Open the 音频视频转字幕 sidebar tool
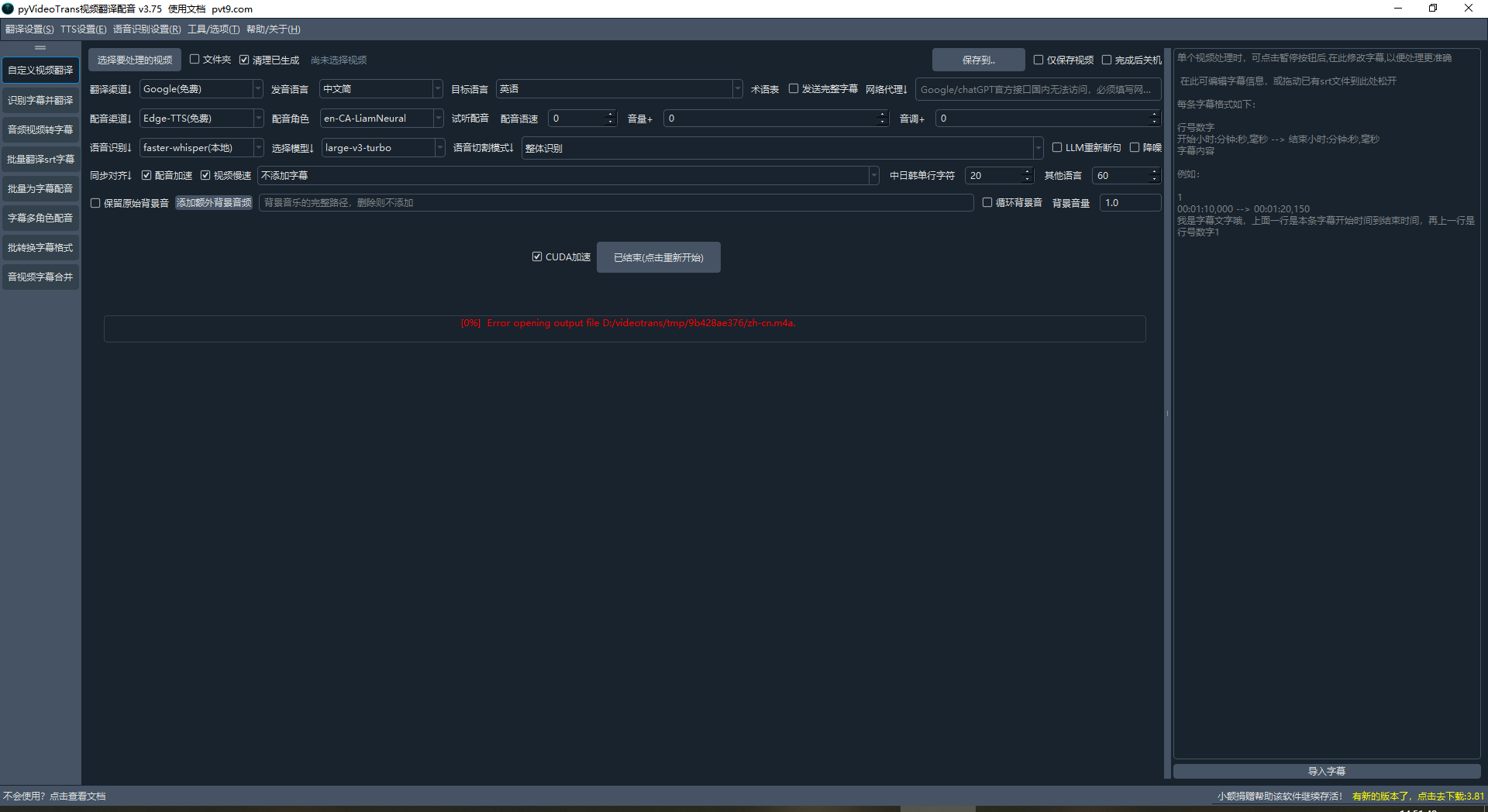The width and height of the screenshot is (1488, 812). [40, 129]
